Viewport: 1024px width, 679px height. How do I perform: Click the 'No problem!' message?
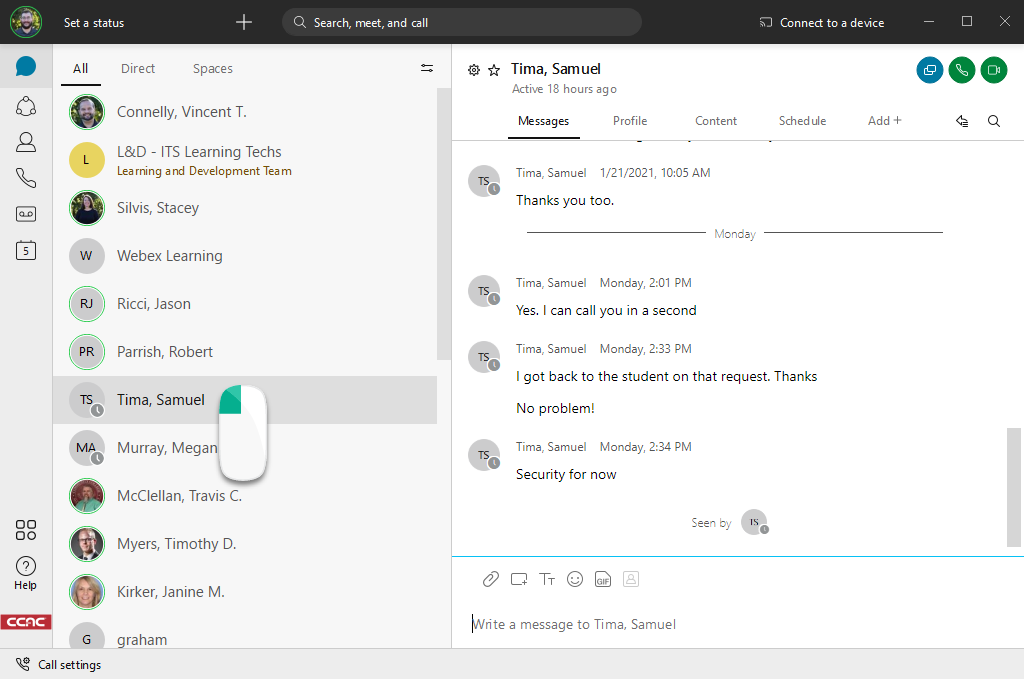555,409
